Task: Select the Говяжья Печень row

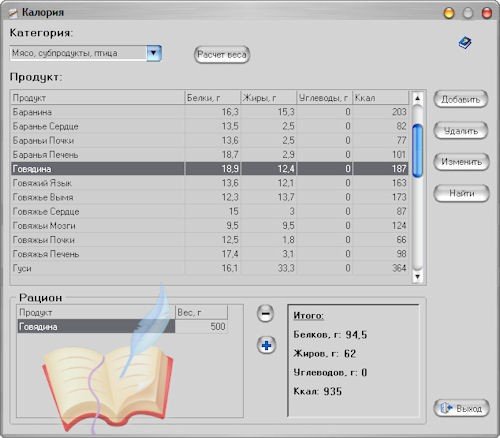Action: tap(209, 254)
